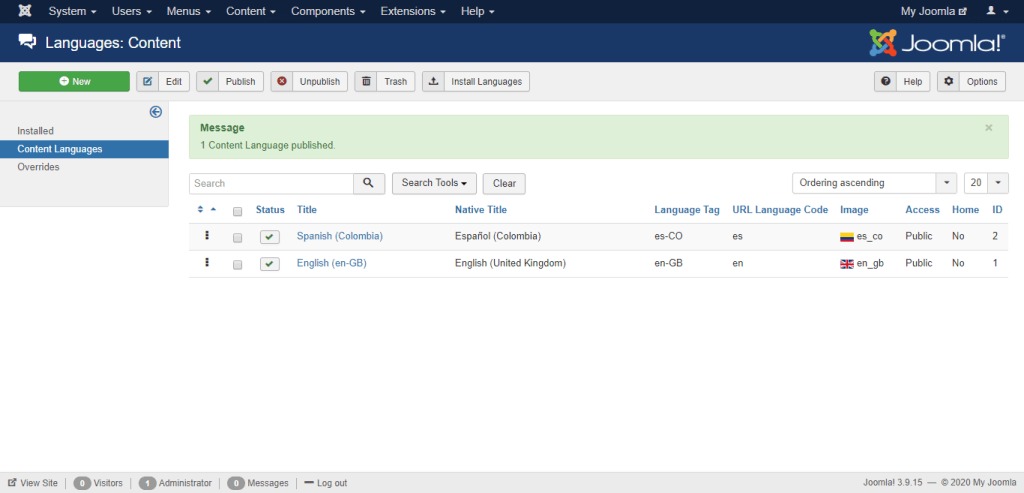Click the Visitors count badge in footer
The width and height of the screenshot is (1024, 493).
(x=82, y=483)
